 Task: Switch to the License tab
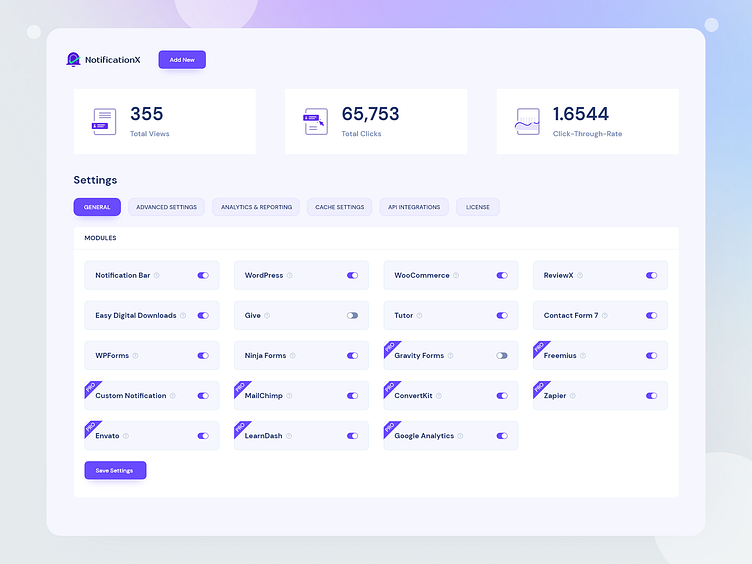[x=478, y=207]
